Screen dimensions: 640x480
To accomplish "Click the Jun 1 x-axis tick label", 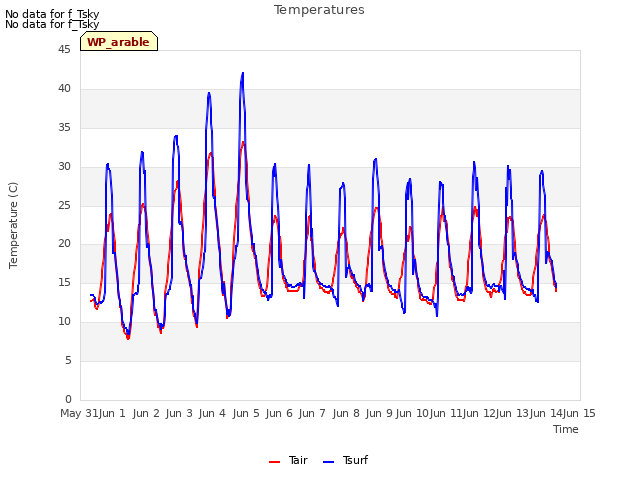I will (112, 413).
